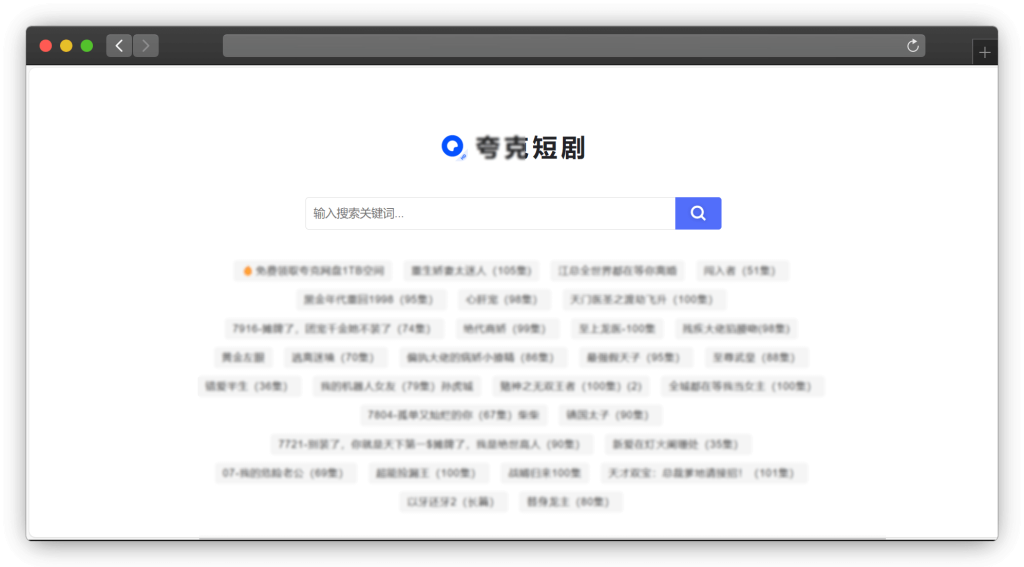This screenshot has width=1024, height=567.
Task: Click the browser address bar
Action: [573, 46]
